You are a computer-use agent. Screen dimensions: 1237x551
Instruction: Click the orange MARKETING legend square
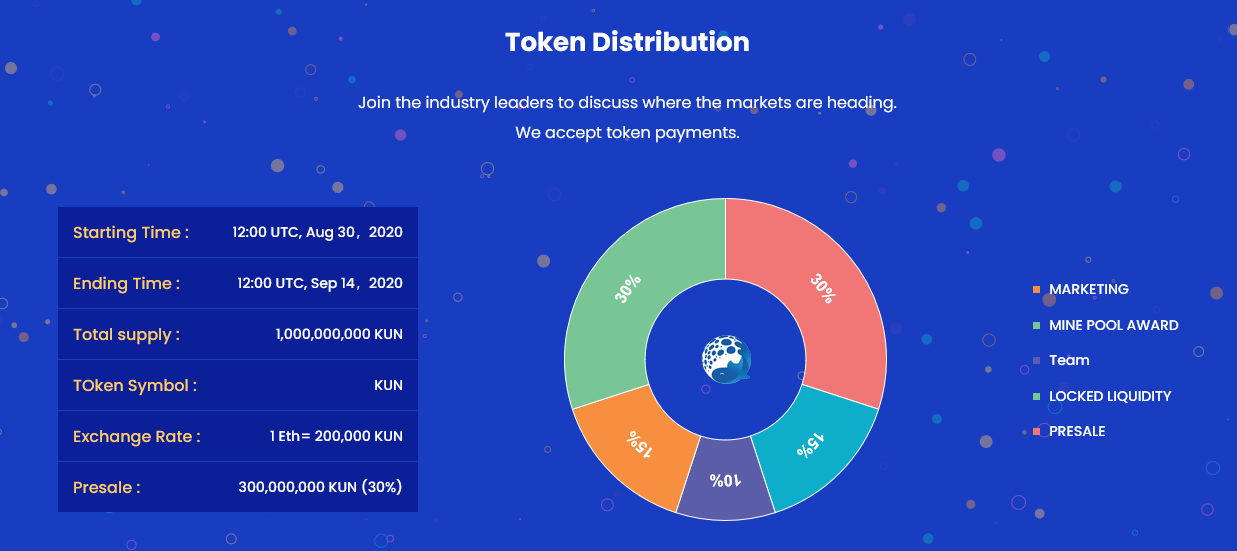click(1036, 290)
